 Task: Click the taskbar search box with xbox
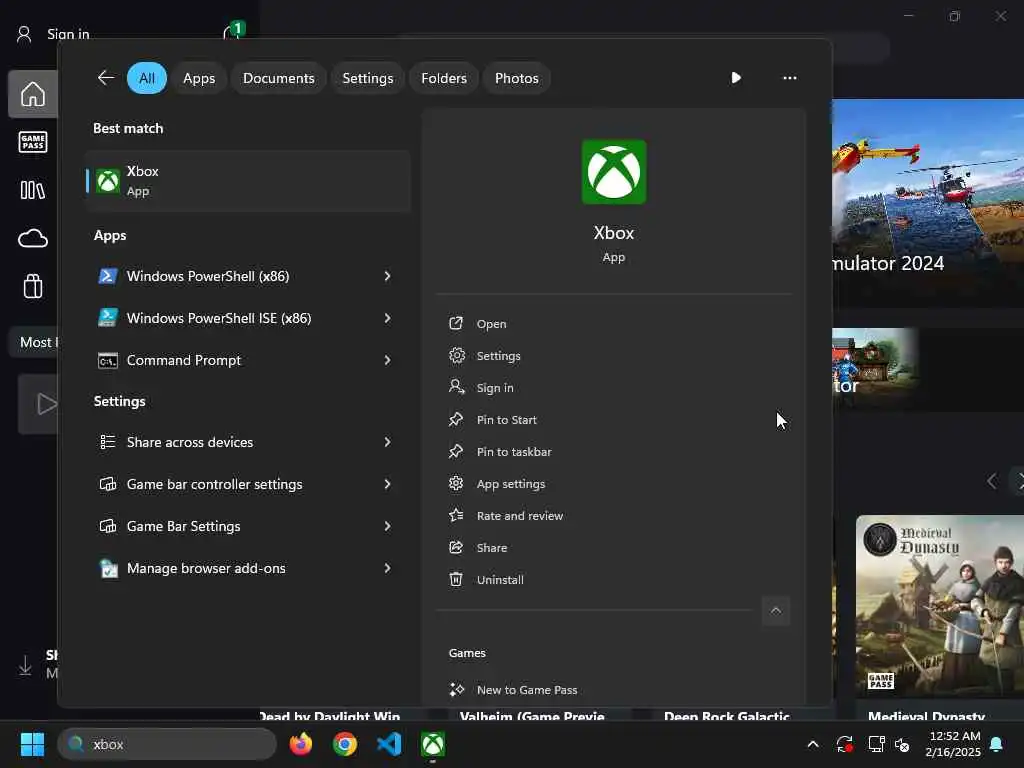click(x=167, y=744)
